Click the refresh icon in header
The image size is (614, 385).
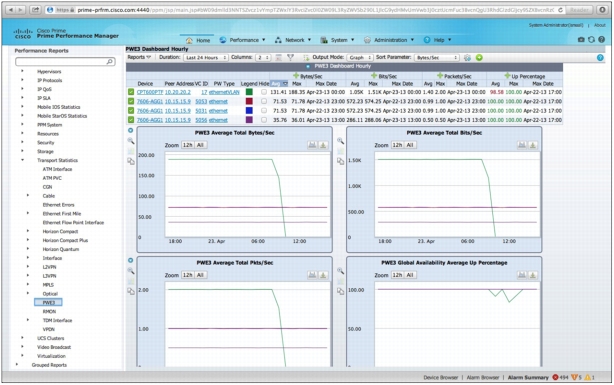click(591, 40)
